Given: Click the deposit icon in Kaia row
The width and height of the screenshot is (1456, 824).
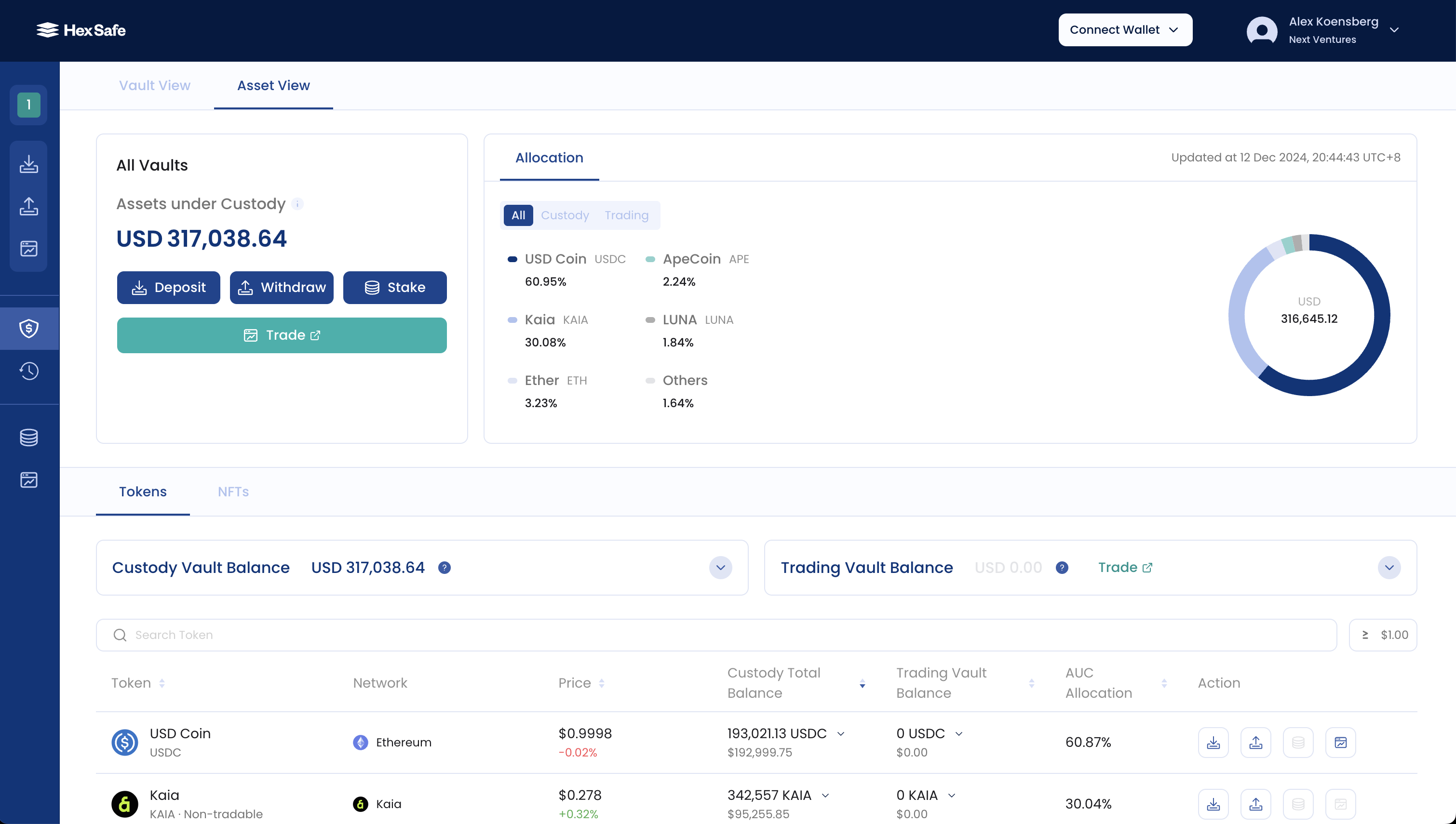Looking at the screenshot, I should point(1213,804).
